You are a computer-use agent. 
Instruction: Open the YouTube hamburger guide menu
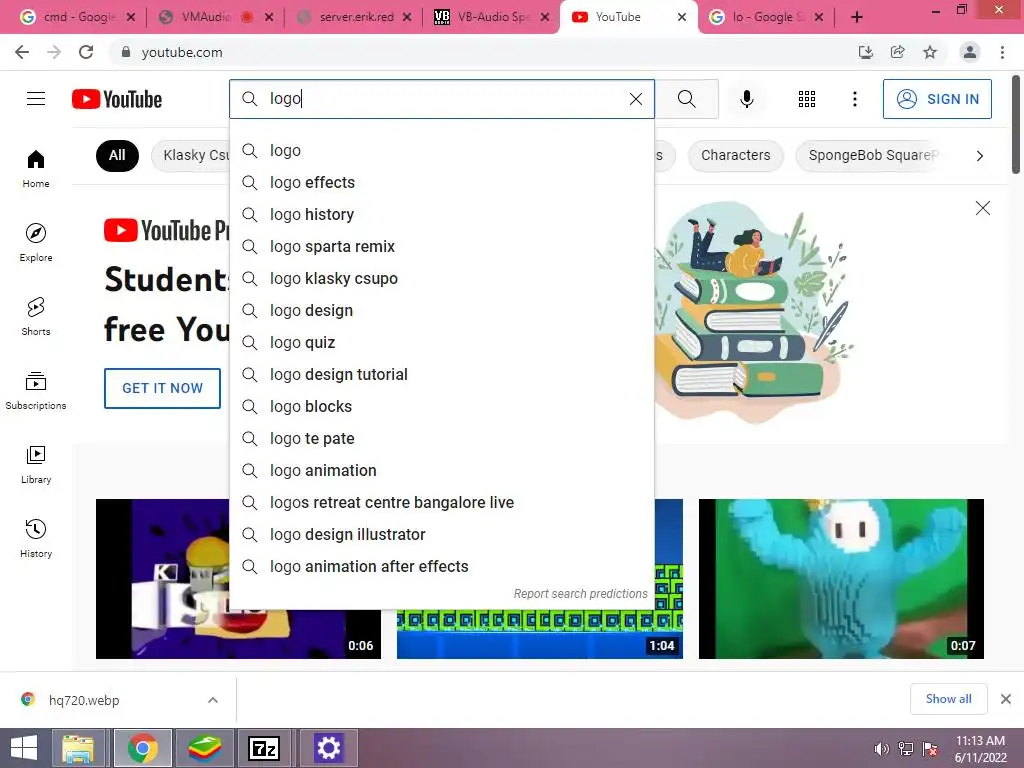click(x=36, y=99)
